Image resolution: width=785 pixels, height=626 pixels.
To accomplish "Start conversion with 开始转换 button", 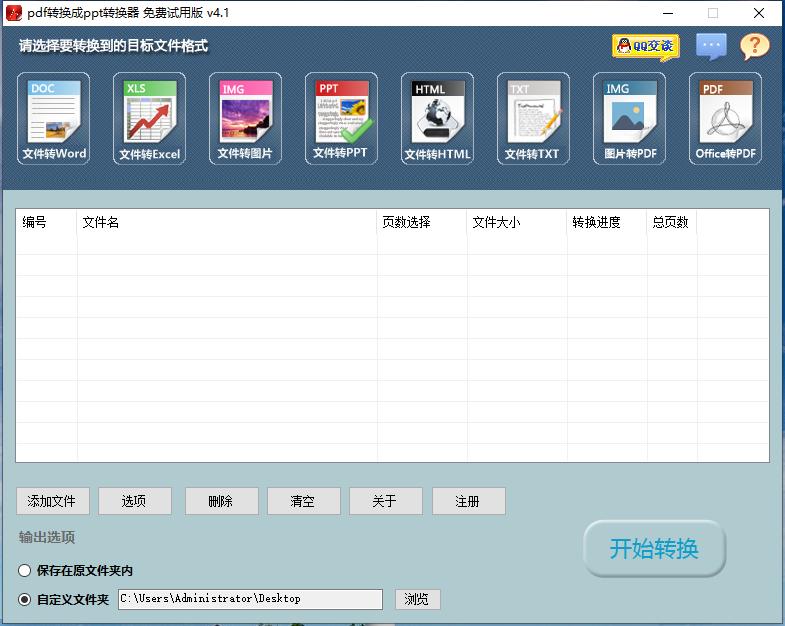I will pos(654,549).
